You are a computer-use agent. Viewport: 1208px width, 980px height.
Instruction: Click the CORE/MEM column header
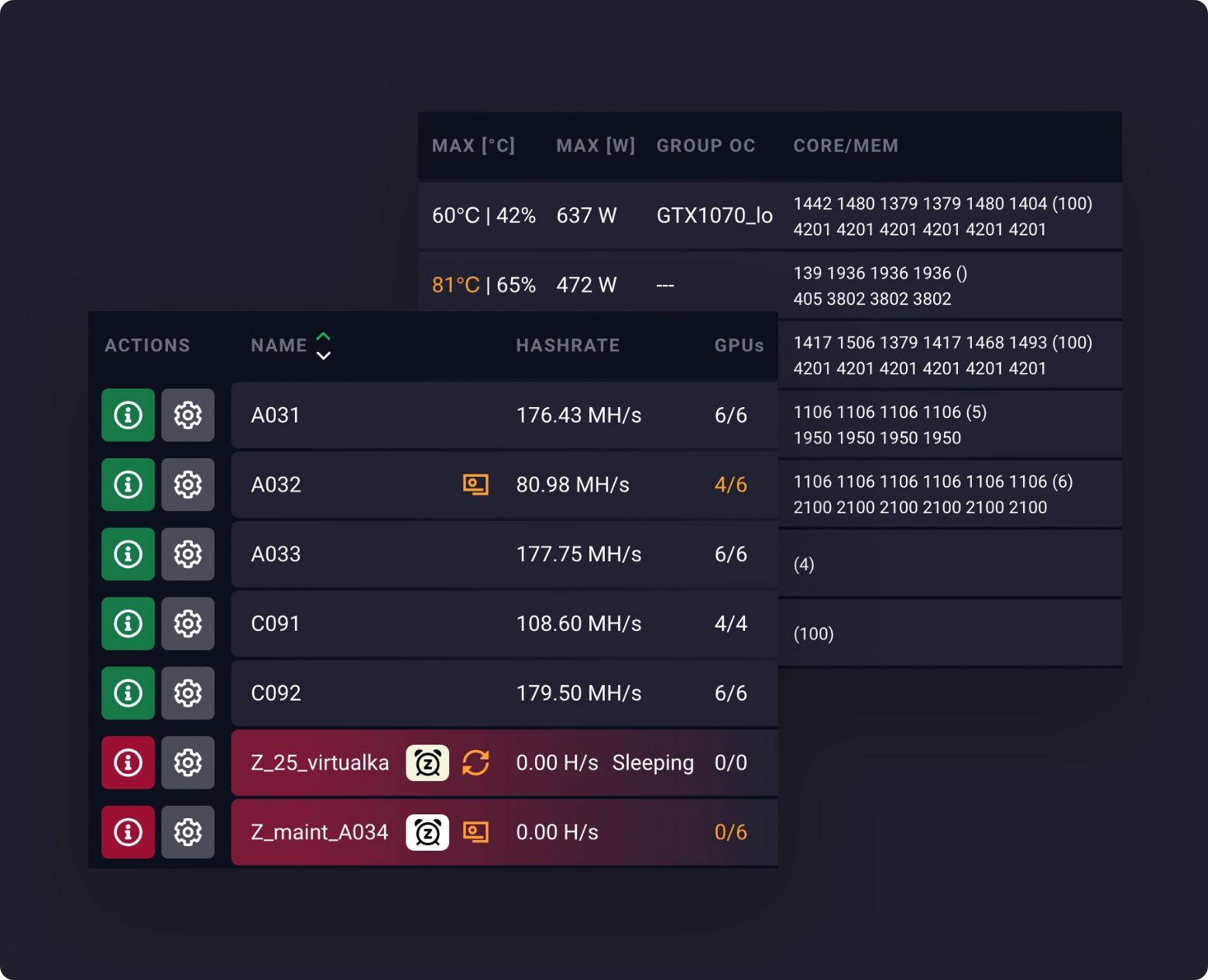(x=846, y=146)
